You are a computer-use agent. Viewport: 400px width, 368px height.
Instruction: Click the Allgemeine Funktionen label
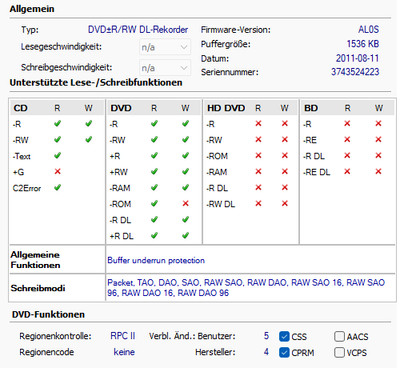[x=35, y=260]
